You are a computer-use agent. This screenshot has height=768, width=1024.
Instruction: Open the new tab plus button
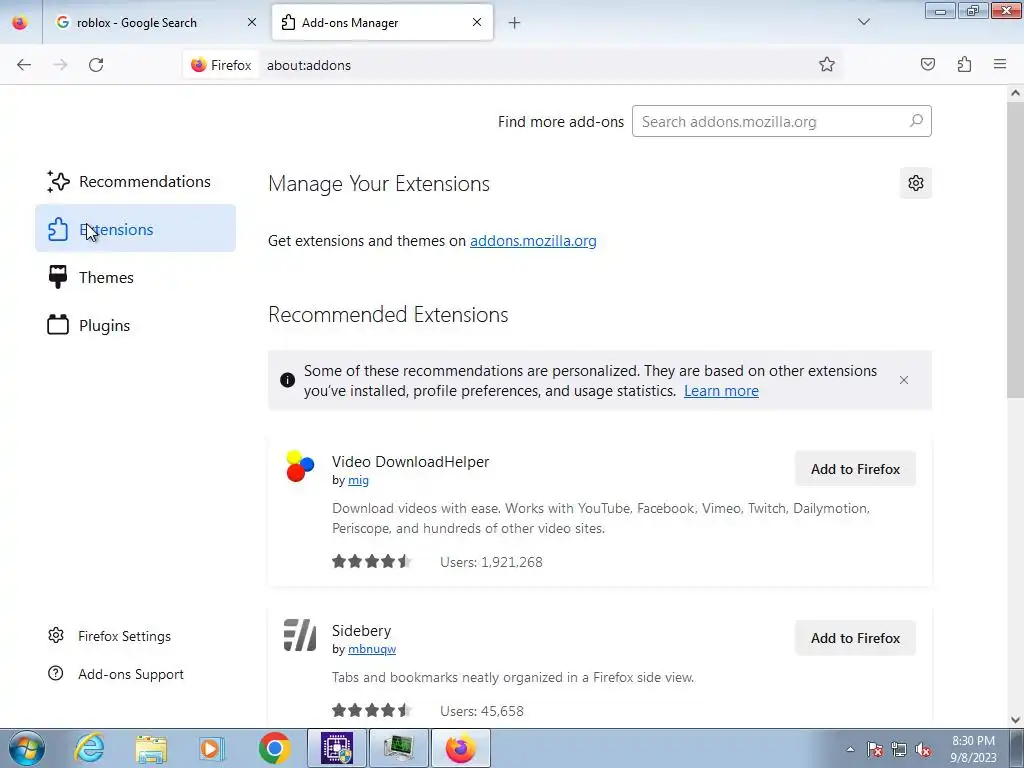point(515,23)
